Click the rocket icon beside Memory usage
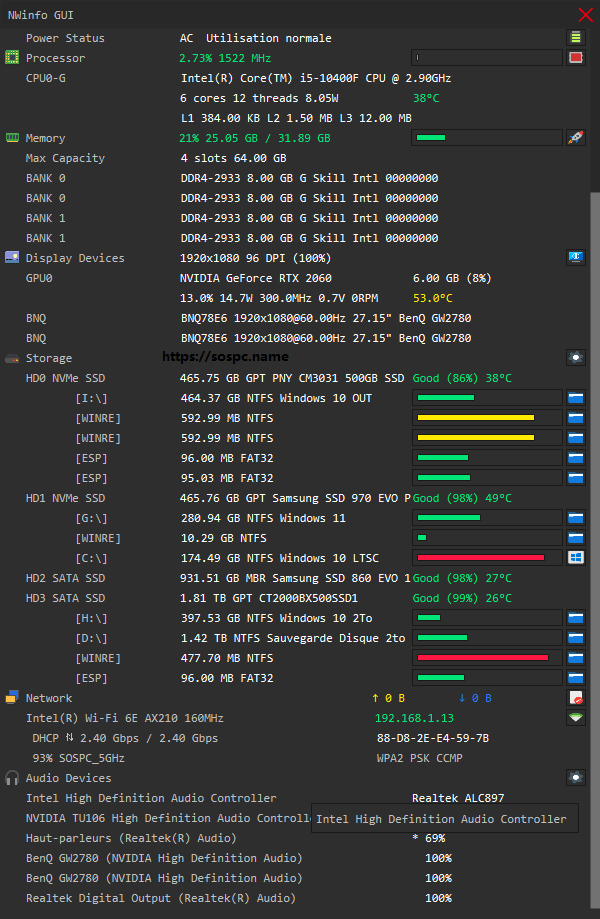600x919 pixels. click(x=575, y=138)
